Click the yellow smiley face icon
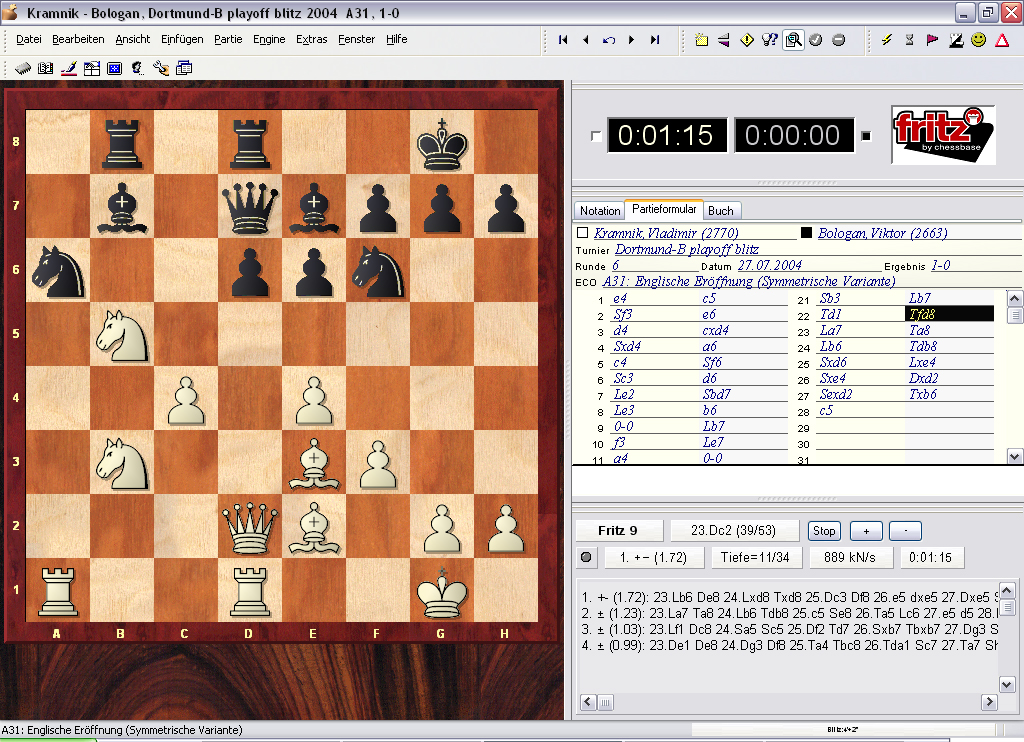This screenshot has height=742, width=1024. 978,40
